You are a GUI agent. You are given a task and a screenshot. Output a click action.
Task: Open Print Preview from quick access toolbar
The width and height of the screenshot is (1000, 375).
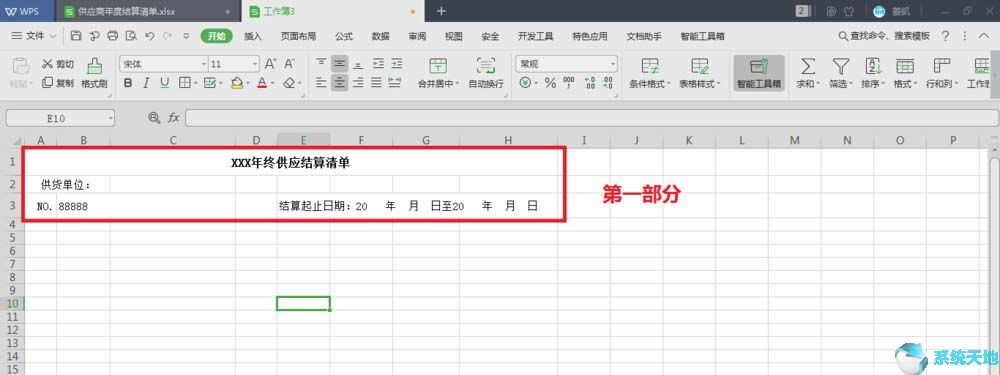pyautogui.click(x=131, y=36)
